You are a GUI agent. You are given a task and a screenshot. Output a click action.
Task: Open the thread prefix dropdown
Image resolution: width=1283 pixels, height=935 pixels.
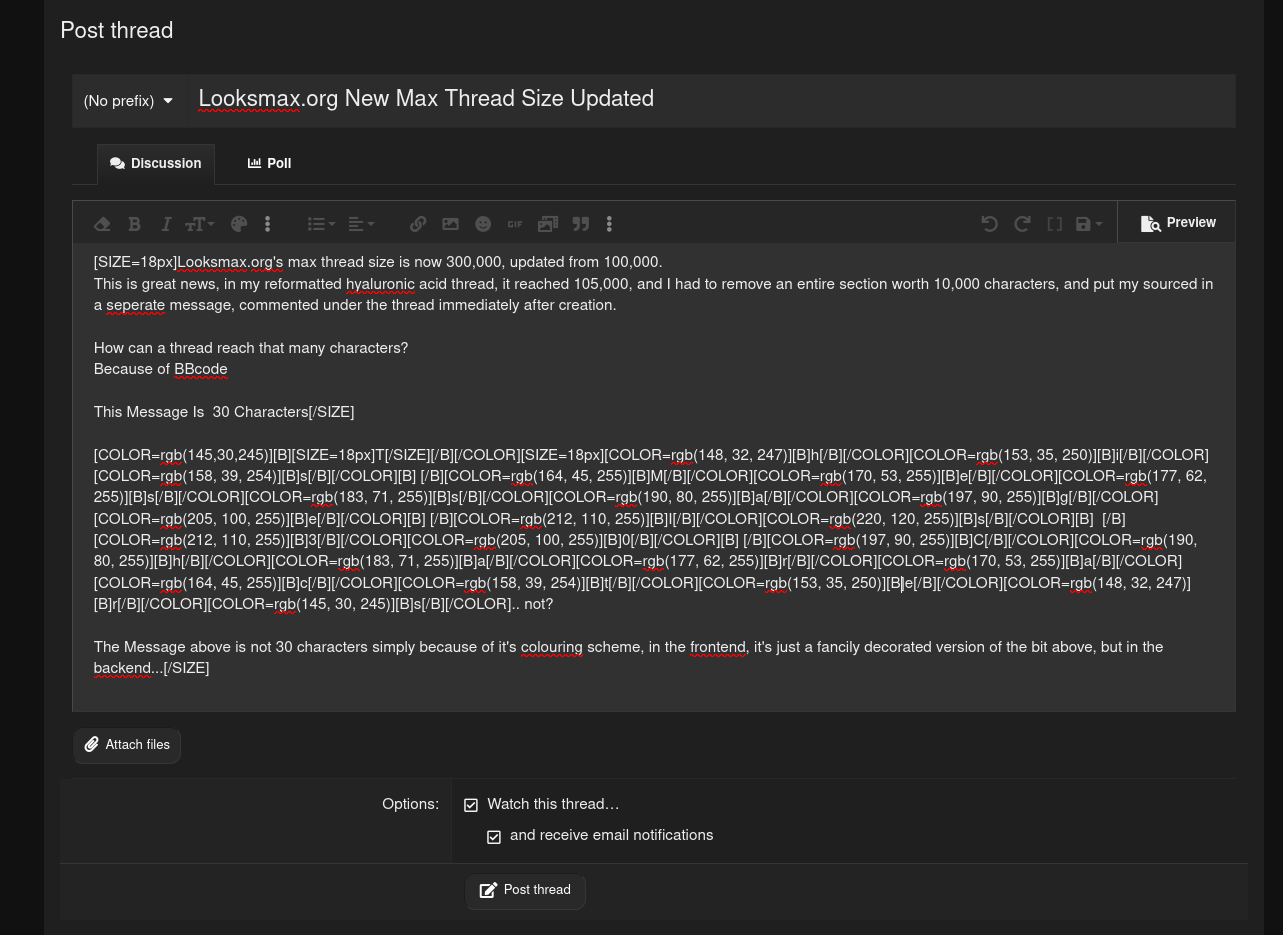[x=128, y=101]
